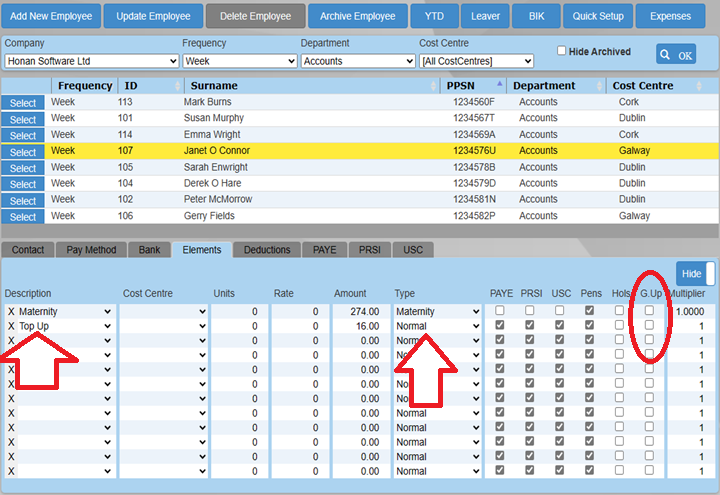Uncheck PRSI checkbox on Top Up row
The width and height of the screenshot is (720, 495).
point(529,326)
